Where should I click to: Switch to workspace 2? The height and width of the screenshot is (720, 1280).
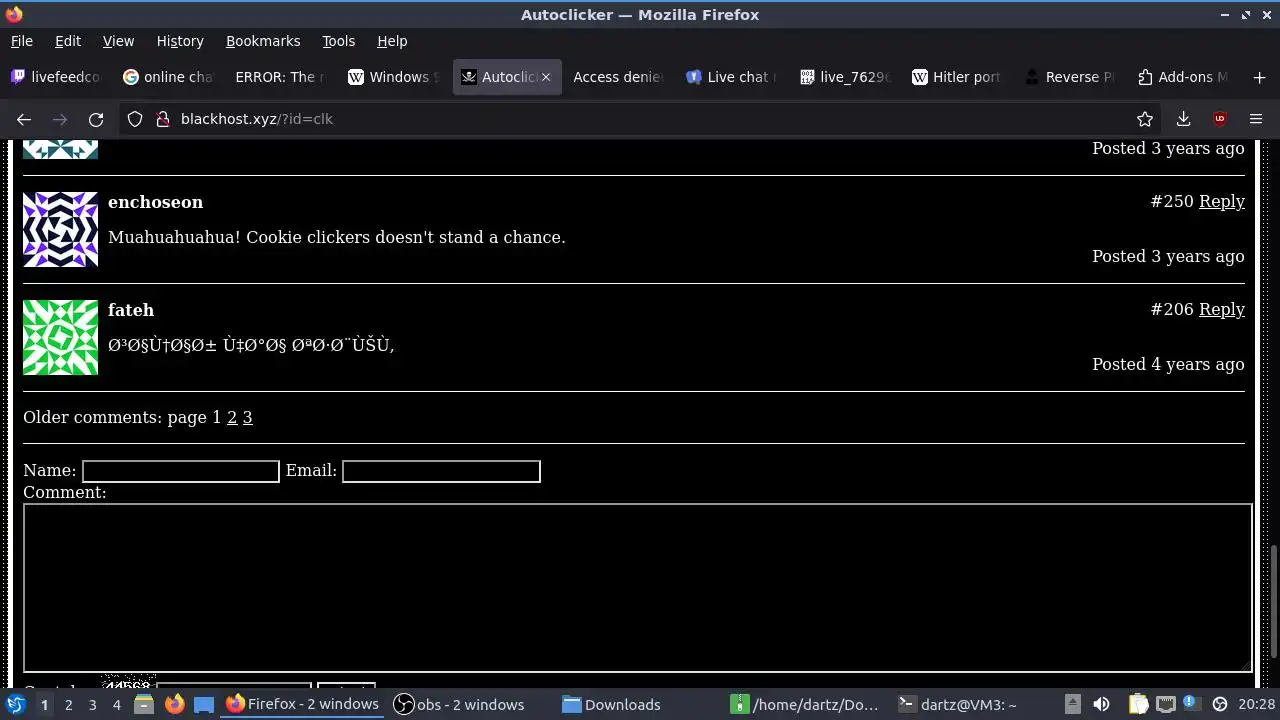point(68,705)
